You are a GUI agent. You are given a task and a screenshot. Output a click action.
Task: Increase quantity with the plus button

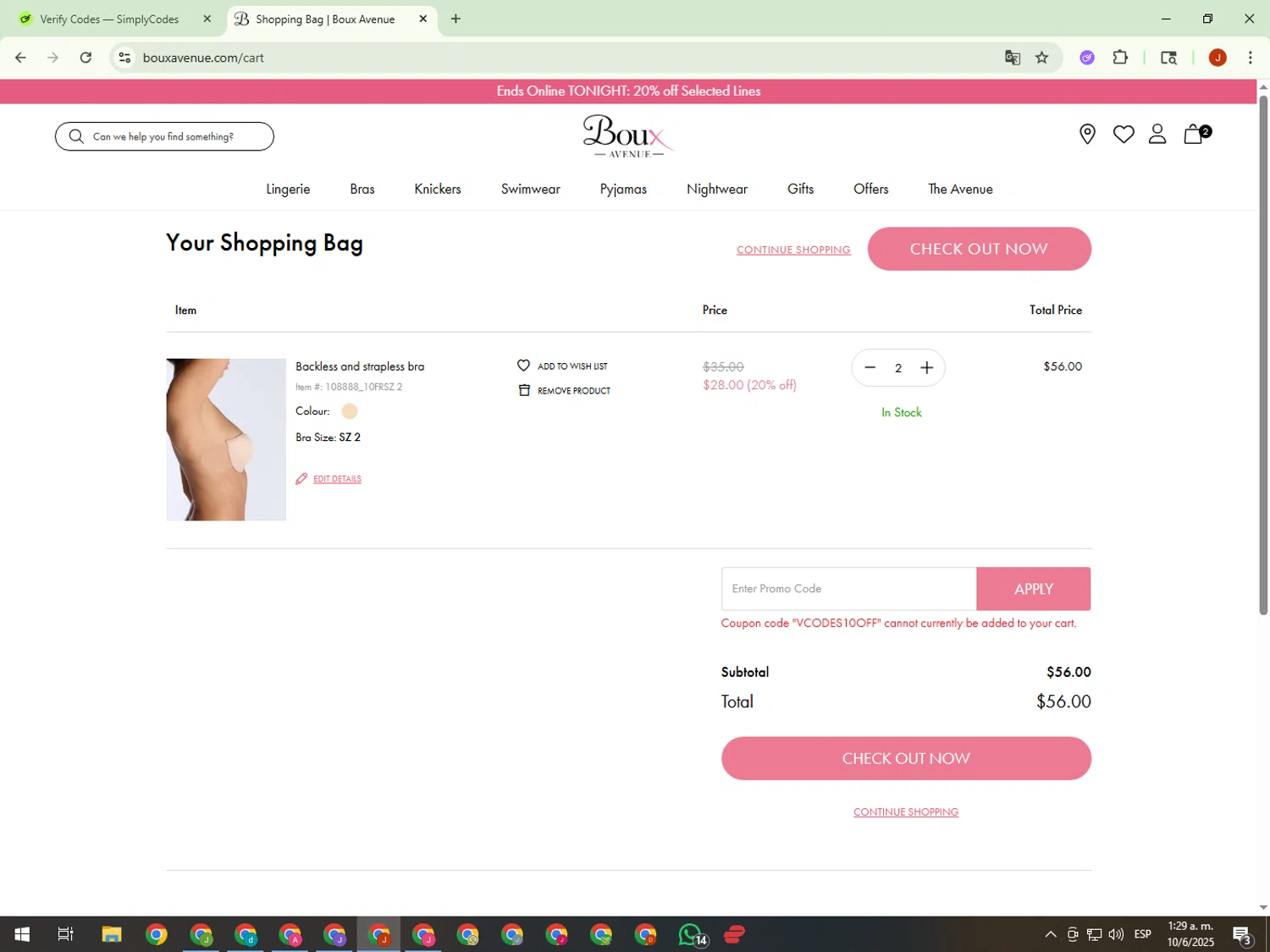[927, 367]
